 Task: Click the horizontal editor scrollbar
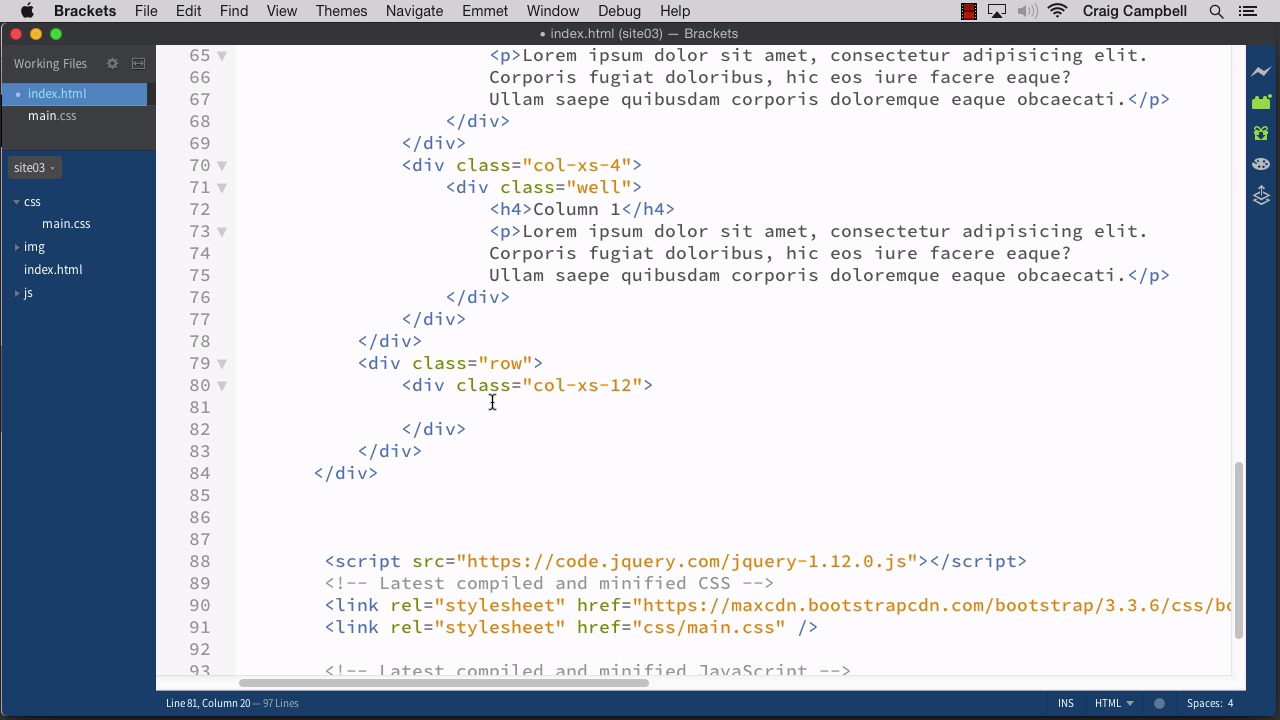pyautogui.click(x=444, y=683)
